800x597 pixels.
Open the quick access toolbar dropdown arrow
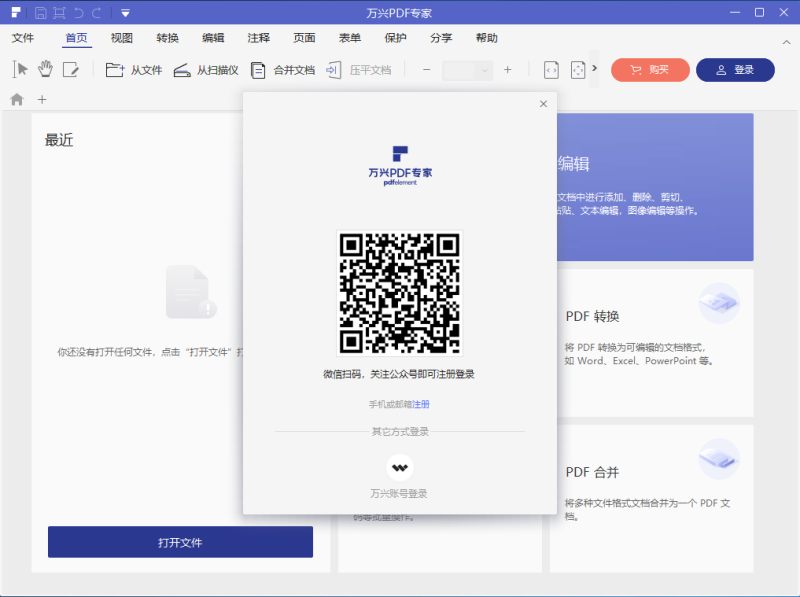pos(124,12)
